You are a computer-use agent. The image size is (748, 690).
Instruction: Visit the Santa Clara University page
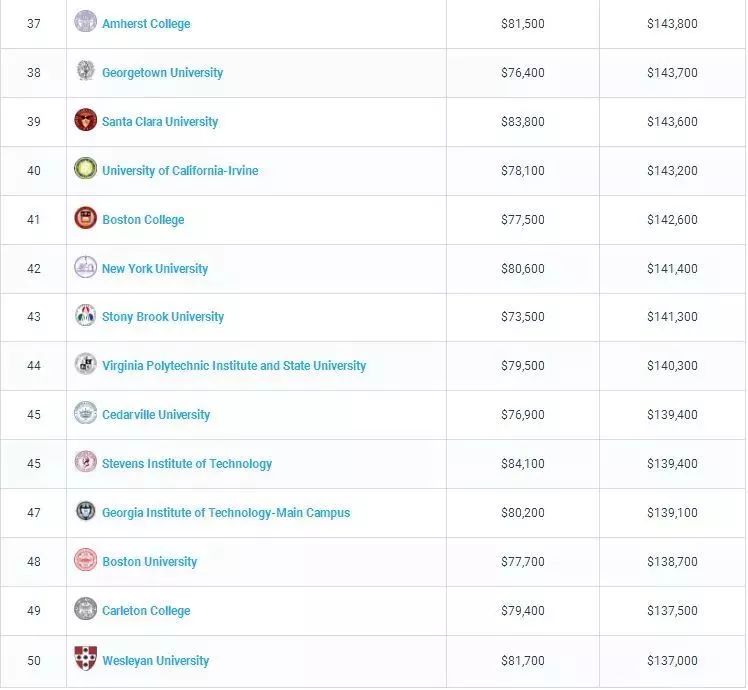tap(160, 122)
